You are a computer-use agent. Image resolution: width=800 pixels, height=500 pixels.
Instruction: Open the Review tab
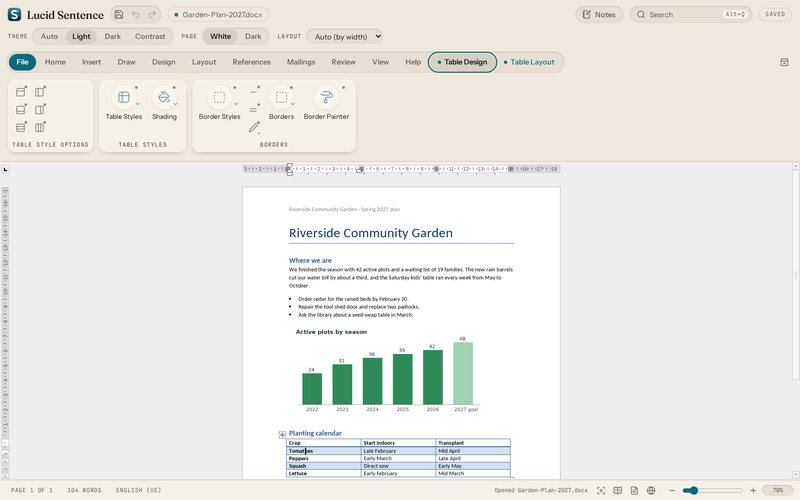(x=343, y=62)
